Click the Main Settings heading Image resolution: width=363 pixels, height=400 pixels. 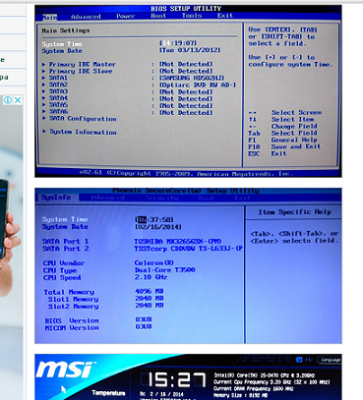(x=66, y=31)
